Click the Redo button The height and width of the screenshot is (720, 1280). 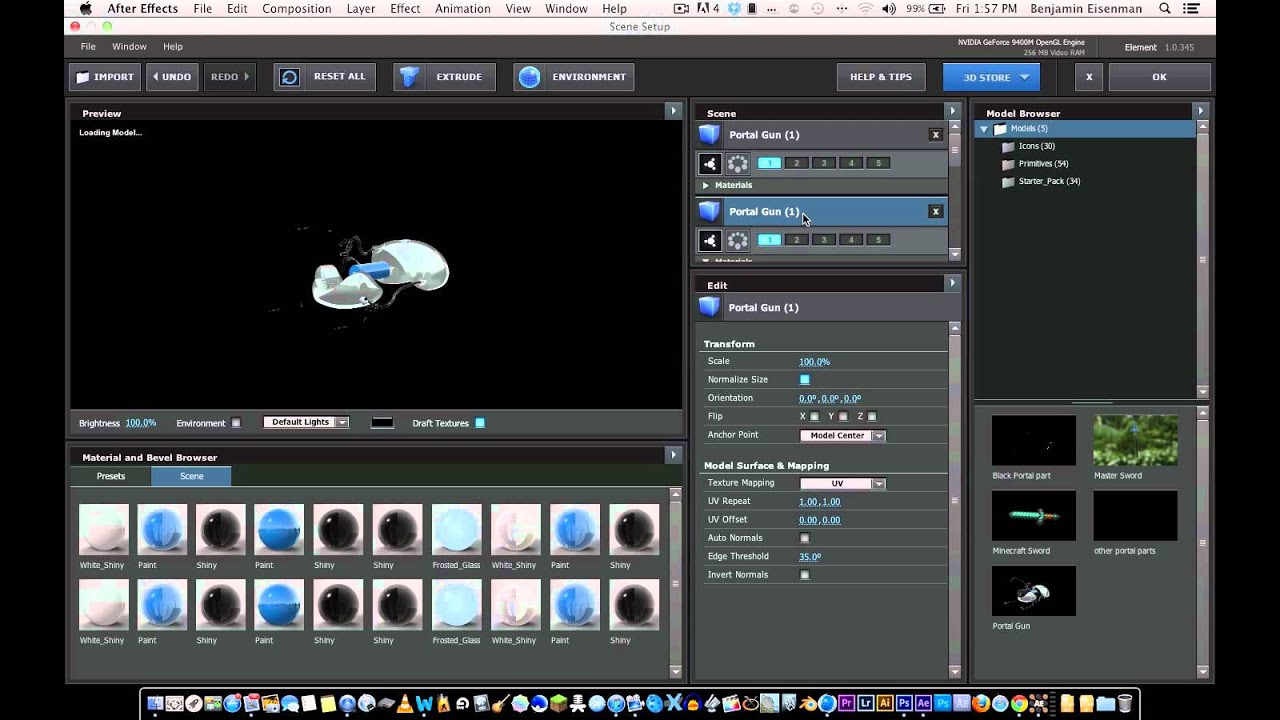(x=230, y=77)
